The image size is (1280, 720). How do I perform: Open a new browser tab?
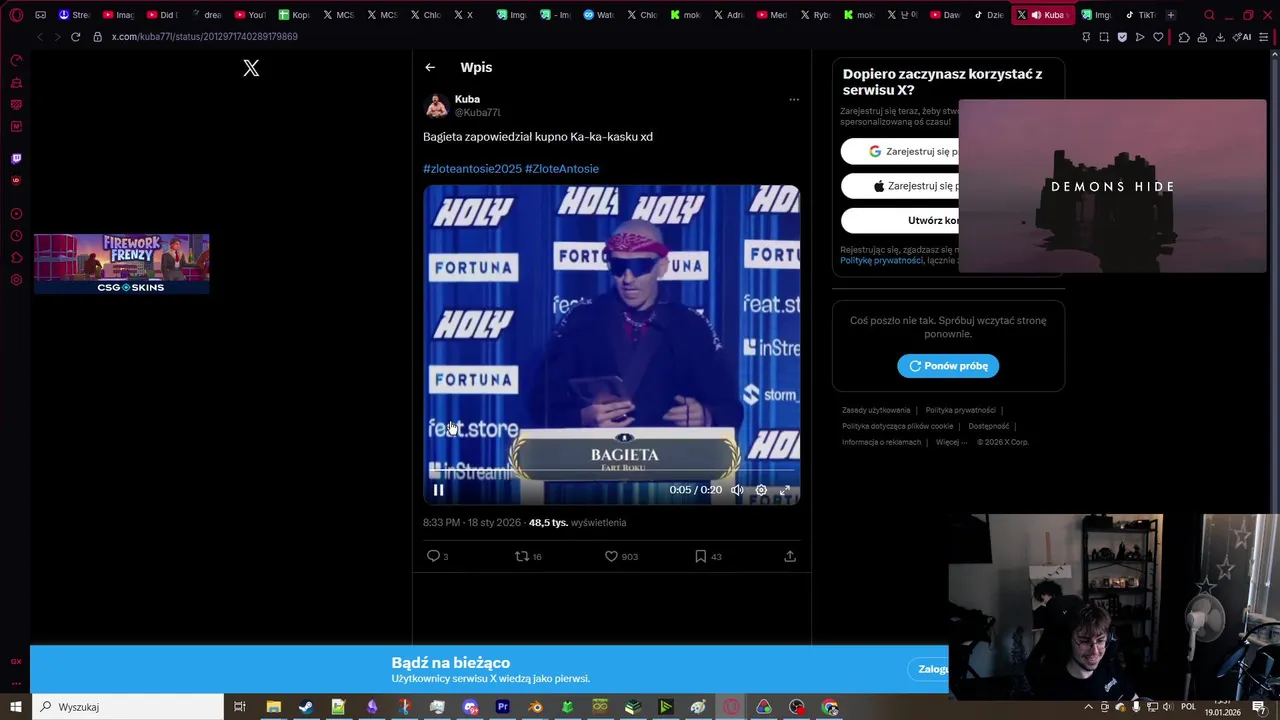(1171, 15)
